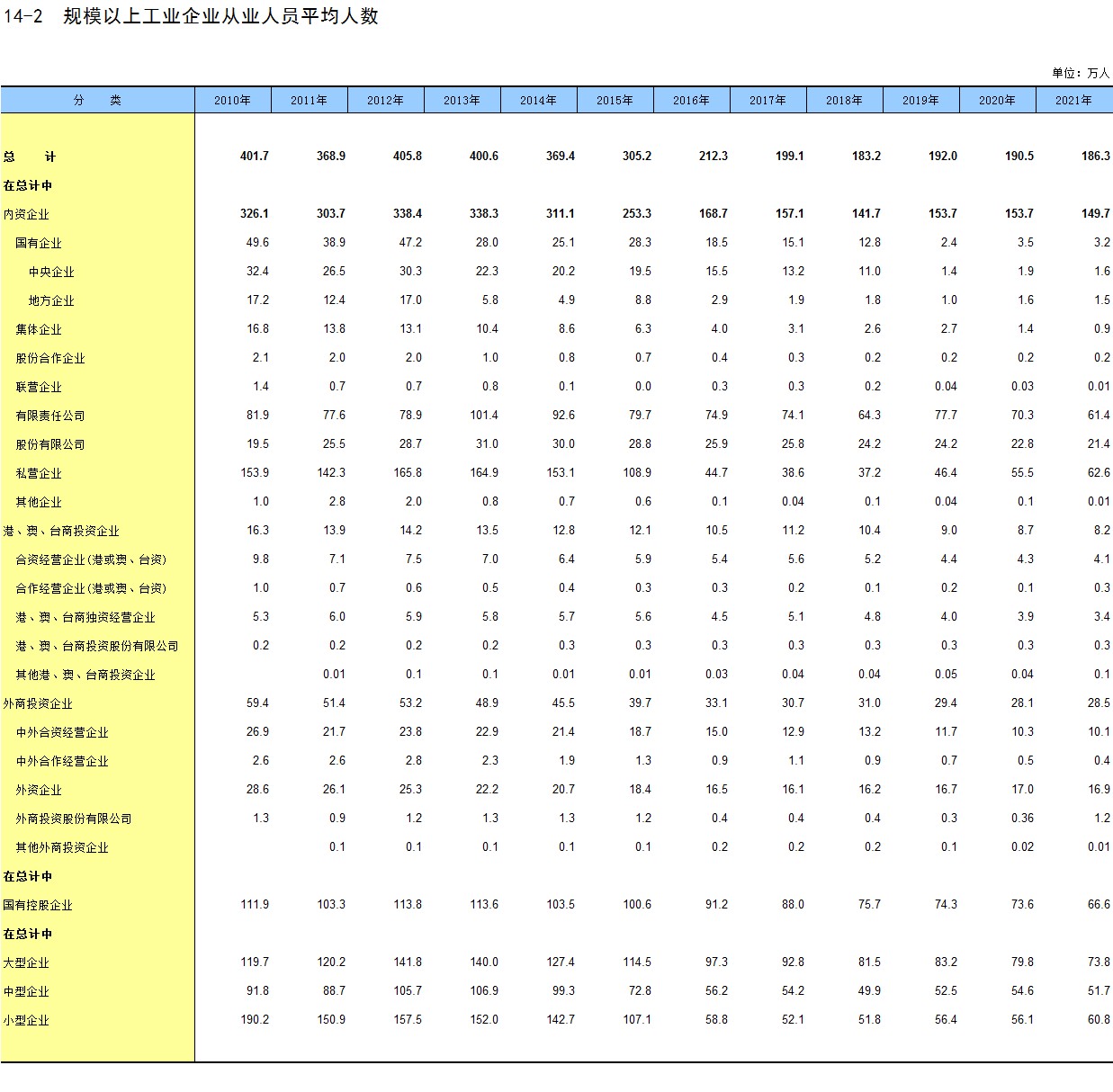Select the 中央企业 row label
This screenshot has width=1113, height=1092.
pyautogui.click(x=51, y=272)
